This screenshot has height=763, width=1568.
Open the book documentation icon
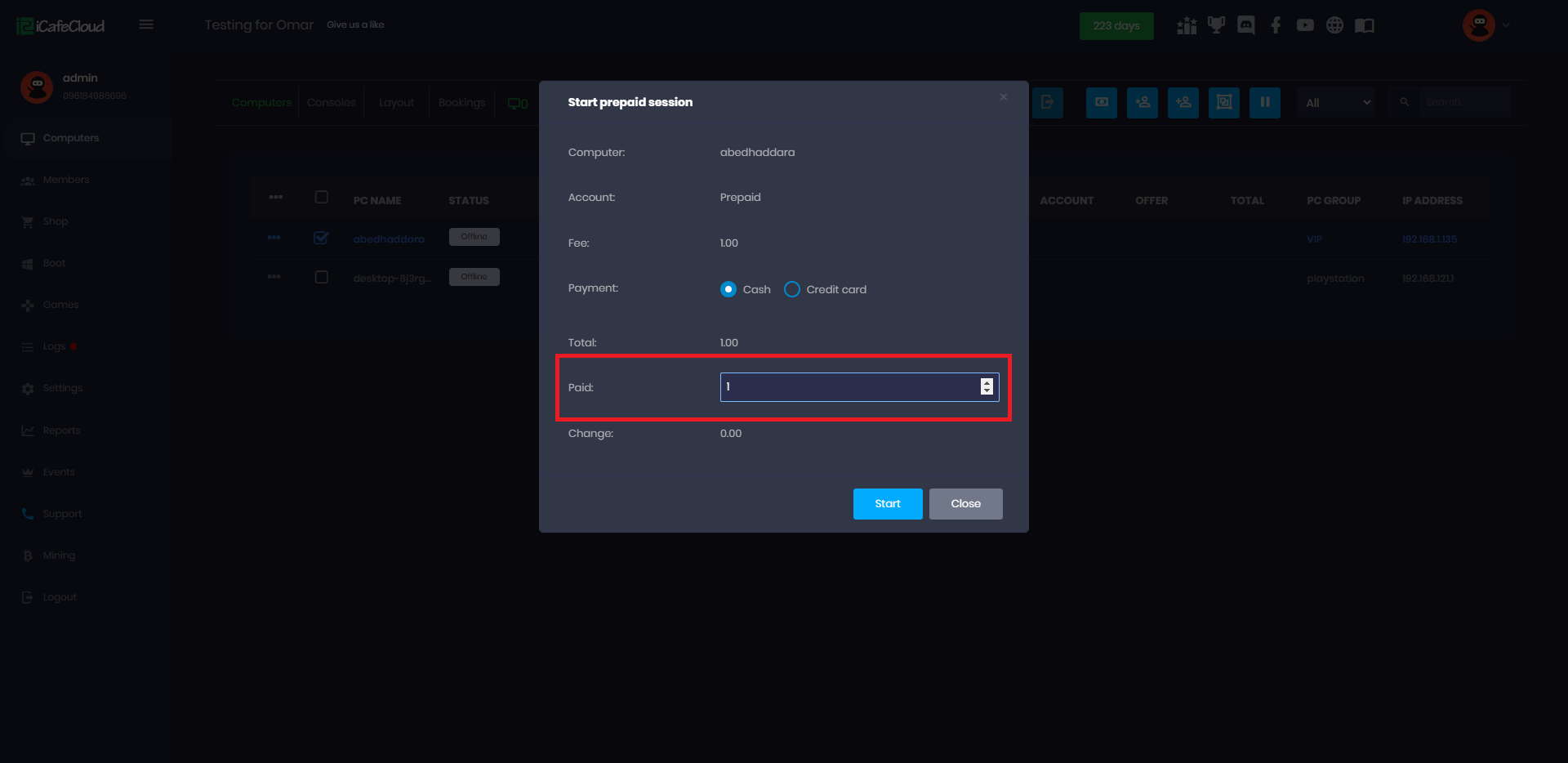(x=1364, y=25)
